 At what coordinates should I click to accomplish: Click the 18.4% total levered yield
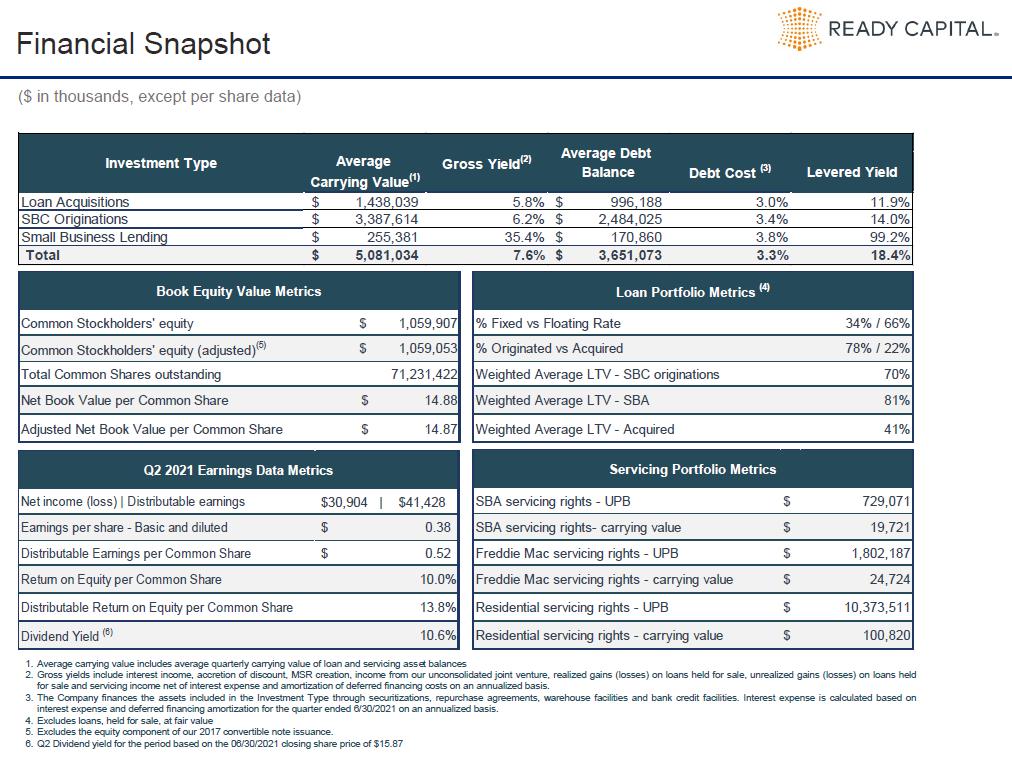coord(890,255)
